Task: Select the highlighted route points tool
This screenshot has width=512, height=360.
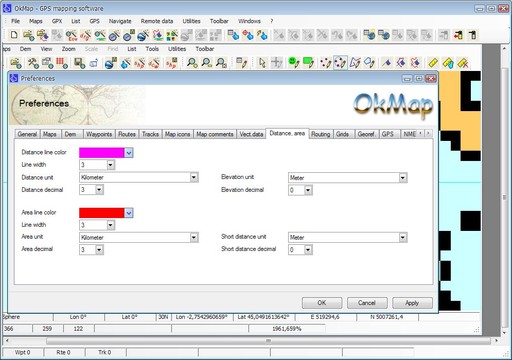Action: coord(340,62)
